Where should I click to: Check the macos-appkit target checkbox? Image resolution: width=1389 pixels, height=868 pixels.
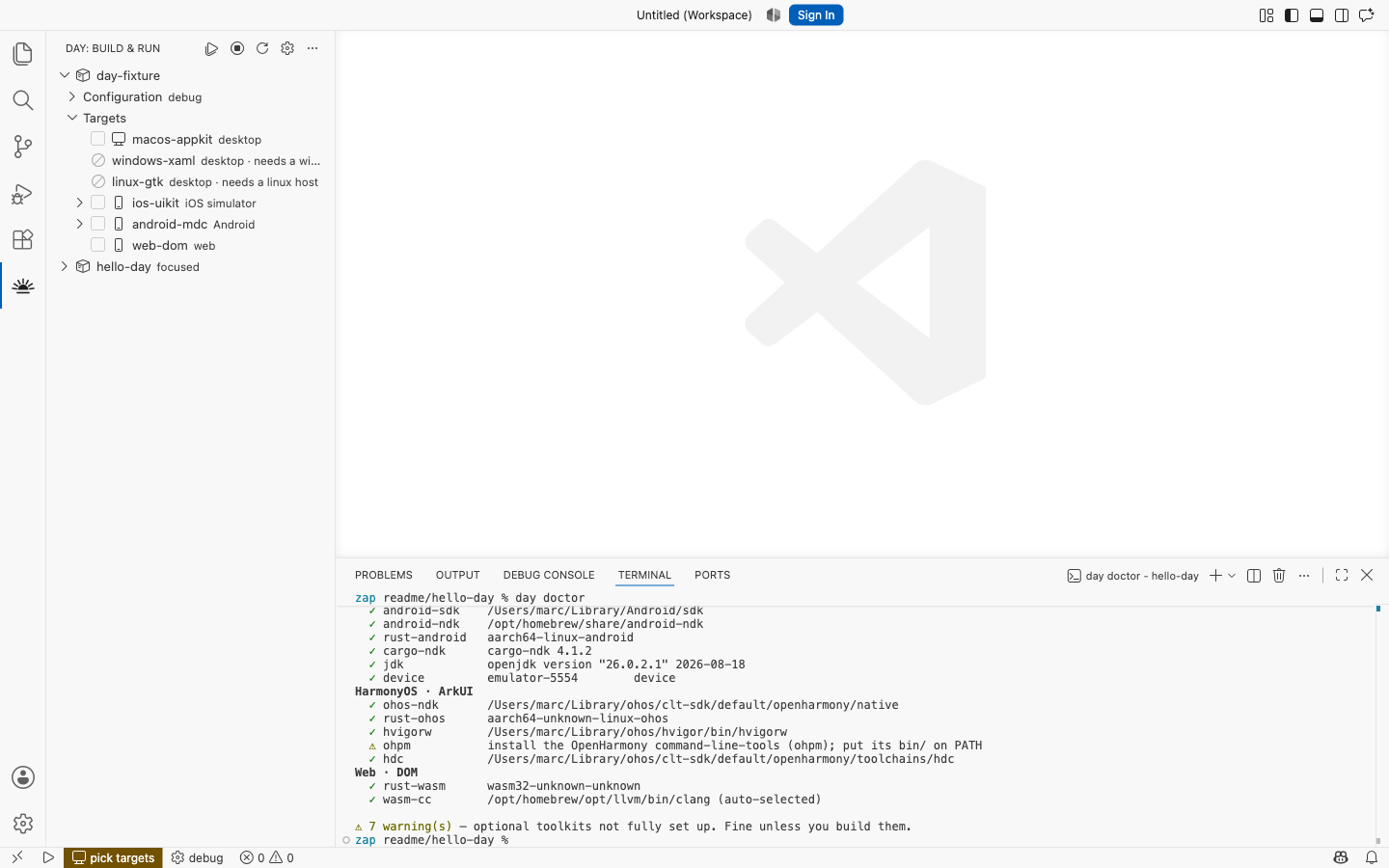tap(98, 139)
